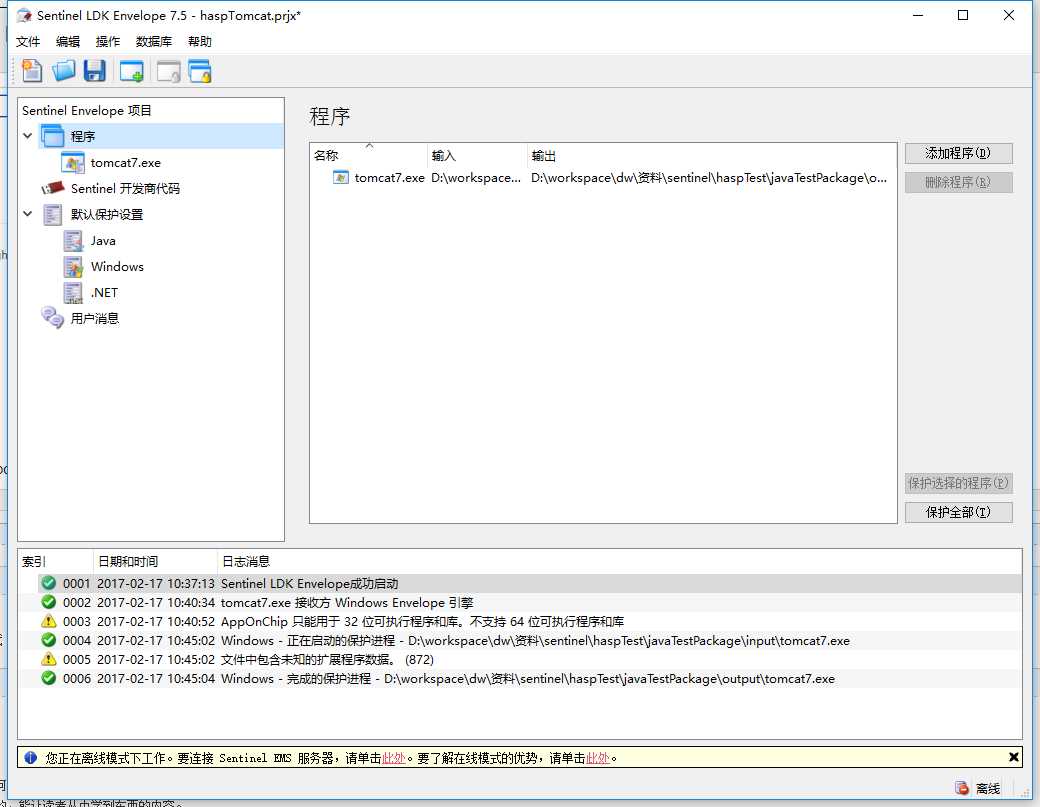Select the 程序 node label in the tree
The image size is (1040, 807).
[83, 136]
